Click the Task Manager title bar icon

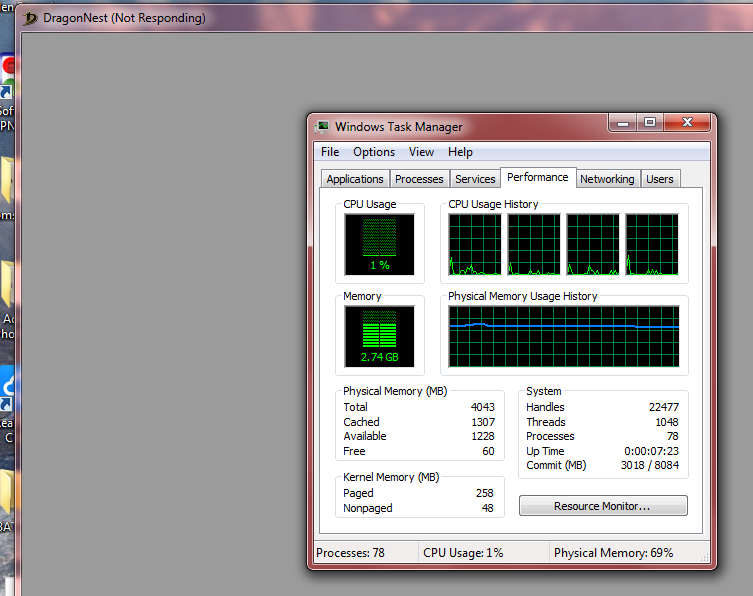(322, 127)
